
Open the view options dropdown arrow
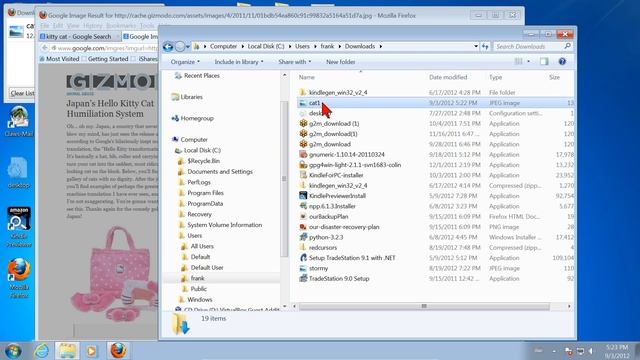[528, 62]
